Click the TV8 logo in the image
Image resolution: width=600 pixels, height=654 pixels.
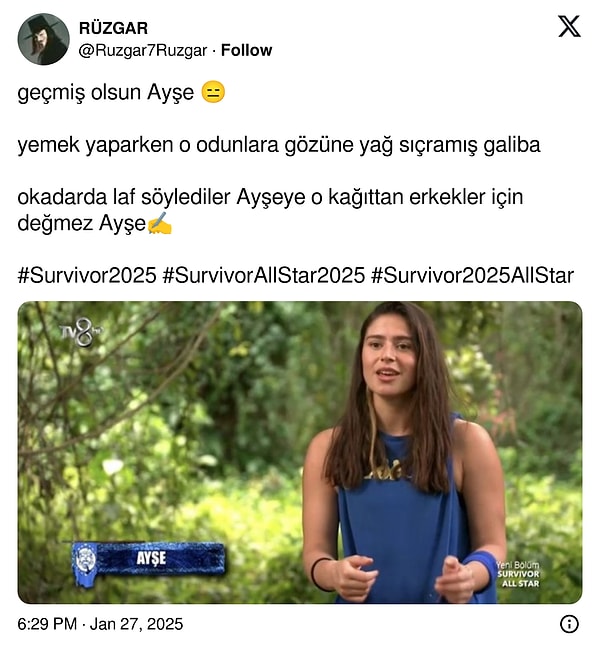(81, 332)
